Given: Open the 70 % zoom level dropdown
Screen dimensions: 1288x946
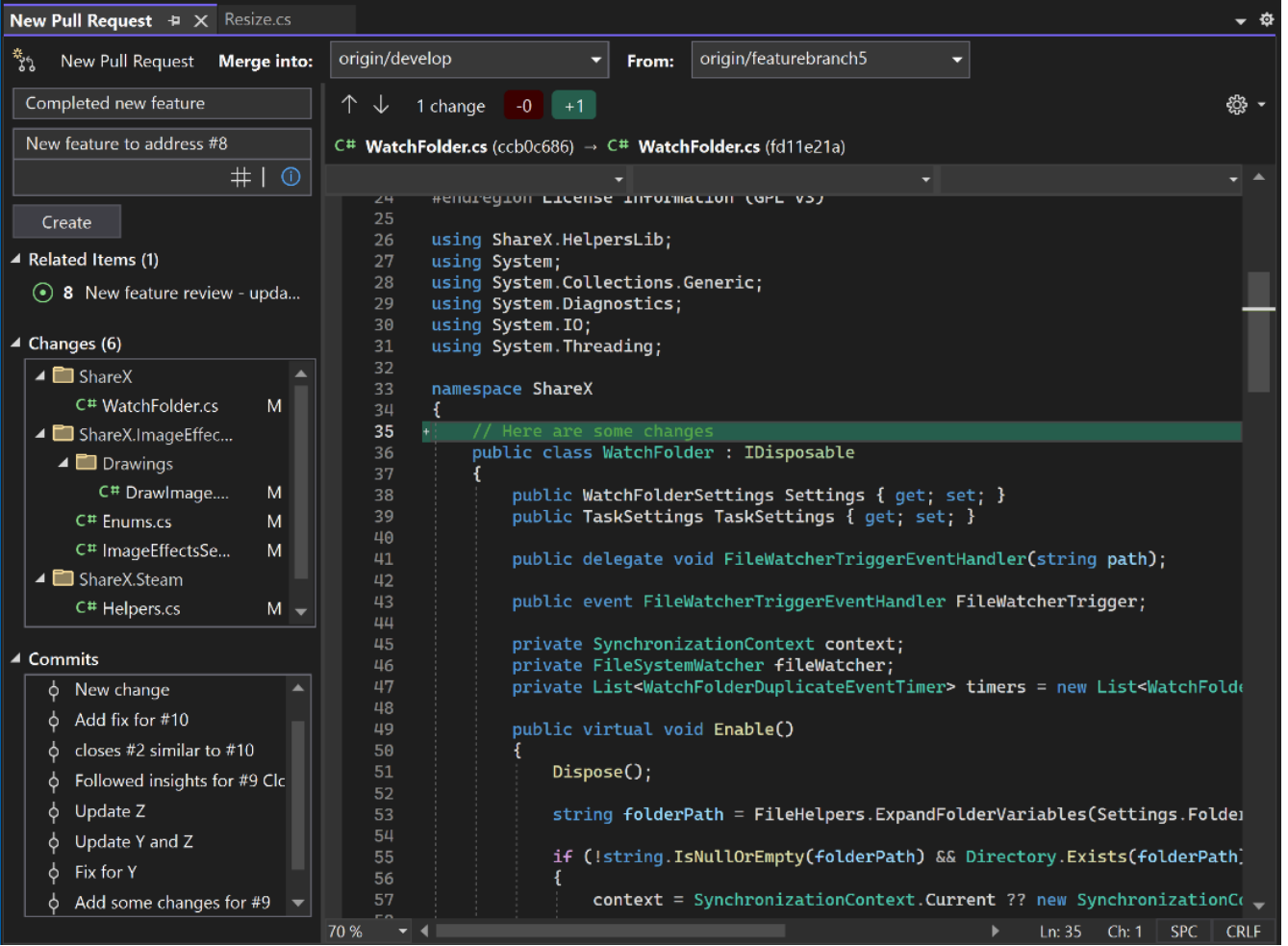Looking at the screenshot, I should tap(402, 932).
